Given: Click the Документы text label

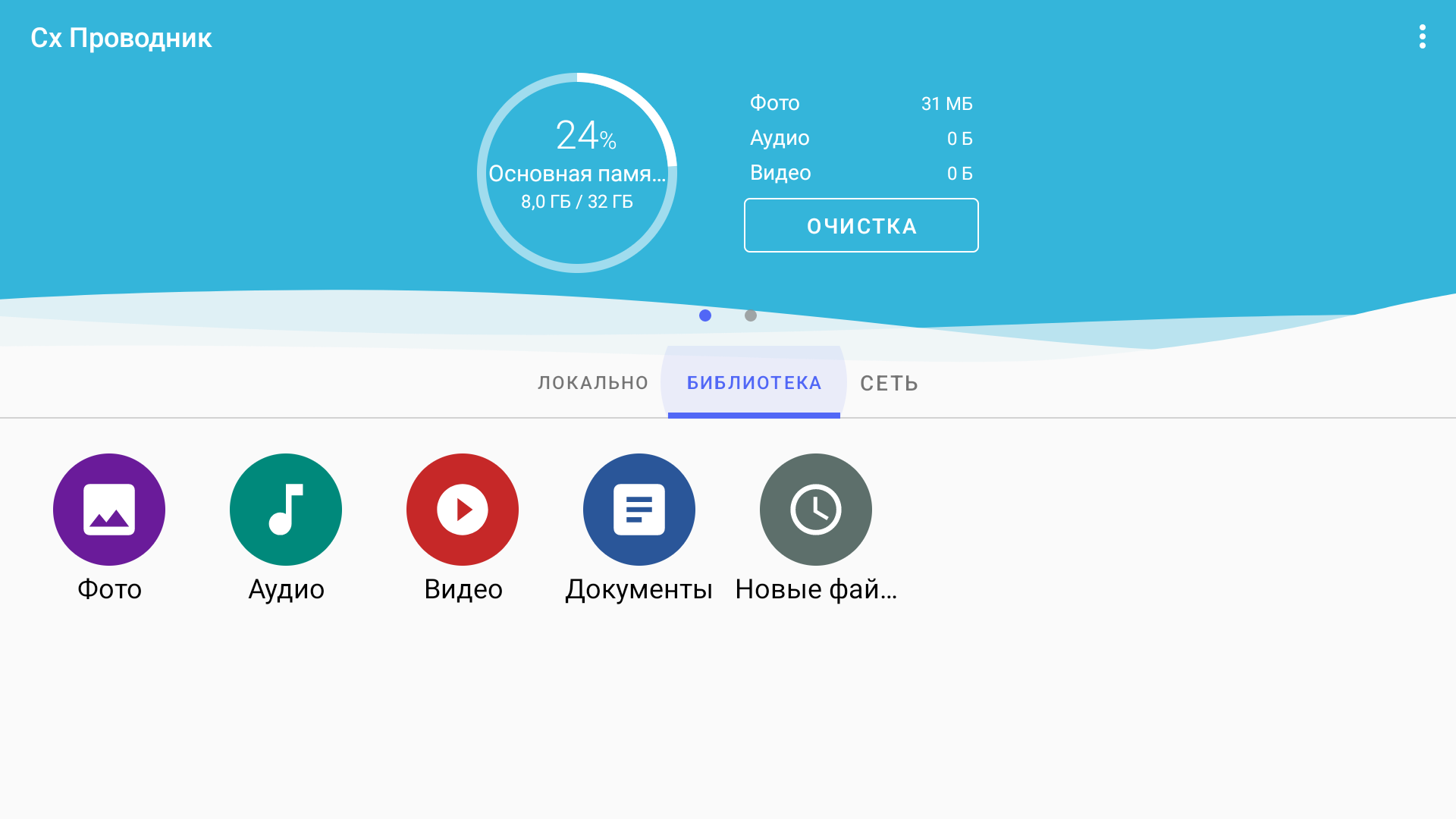Looking at the screenshot, I should 639,589.
